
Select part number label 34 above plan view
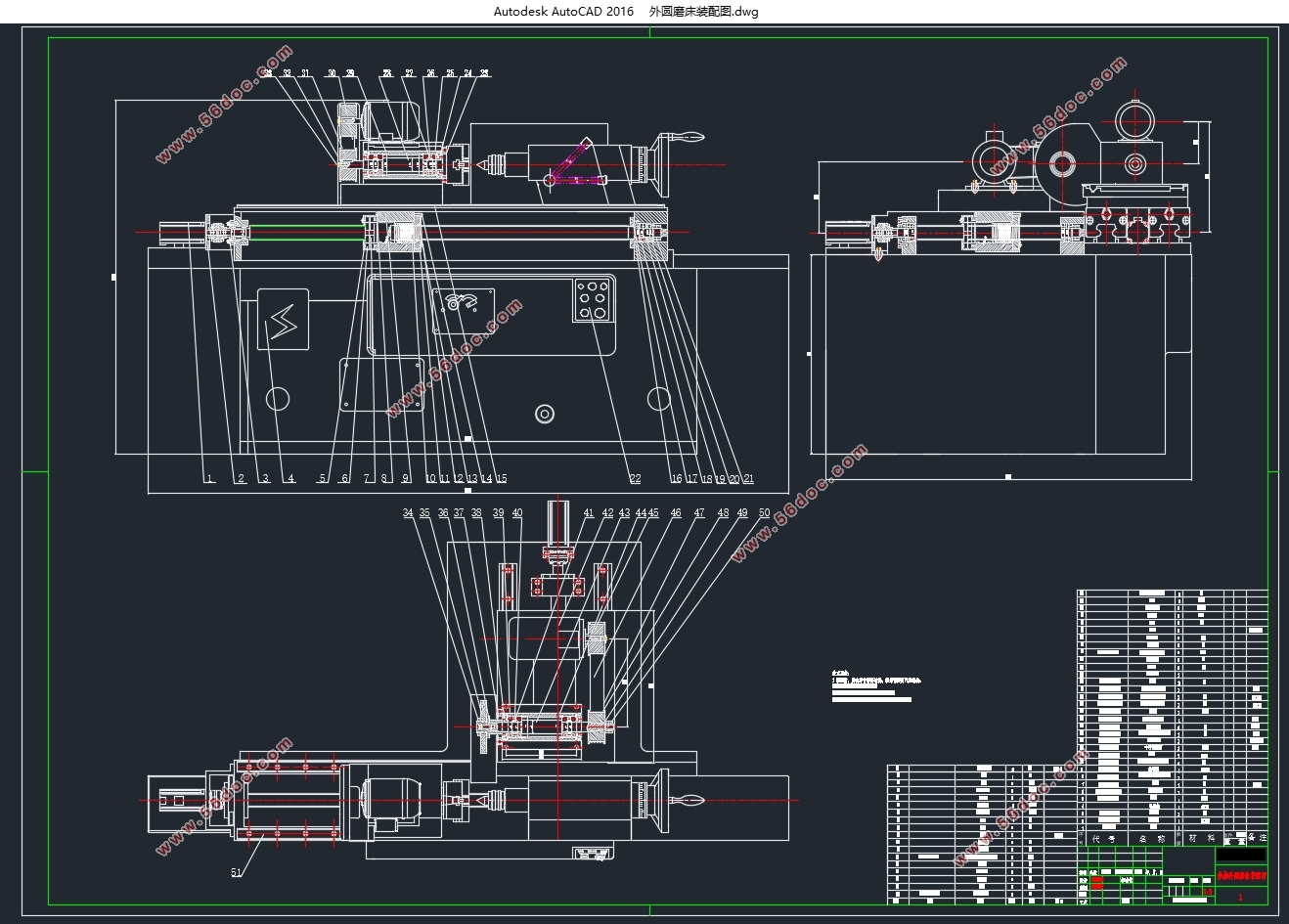click(408, 513)
